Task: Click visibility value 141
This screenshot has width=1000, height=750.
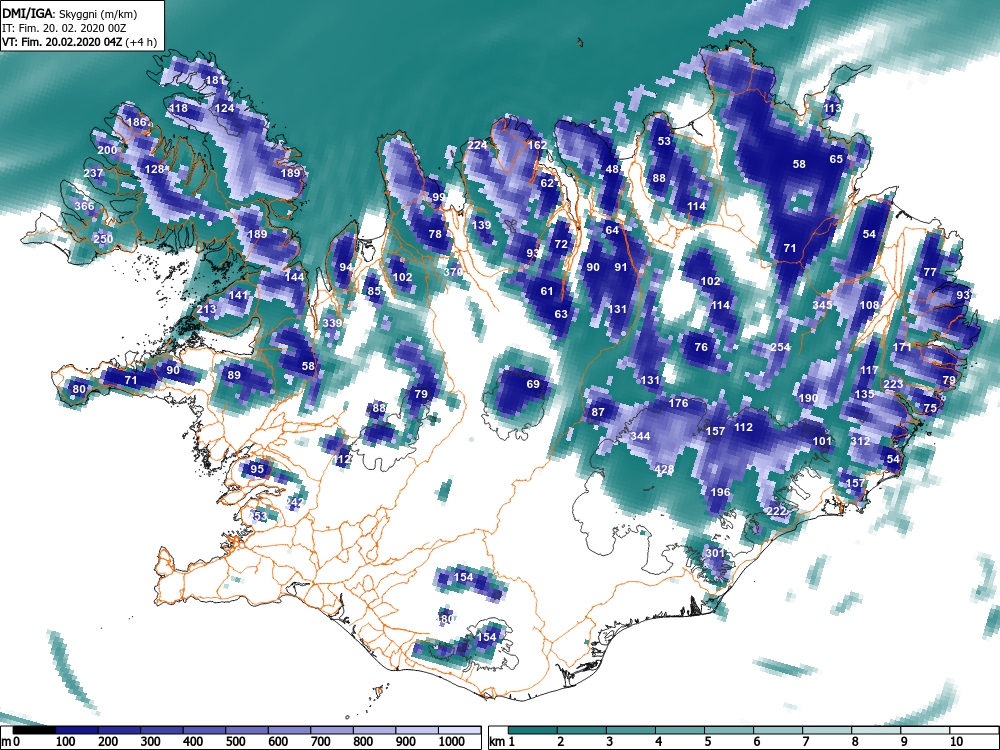Action: tap(238, 295)
